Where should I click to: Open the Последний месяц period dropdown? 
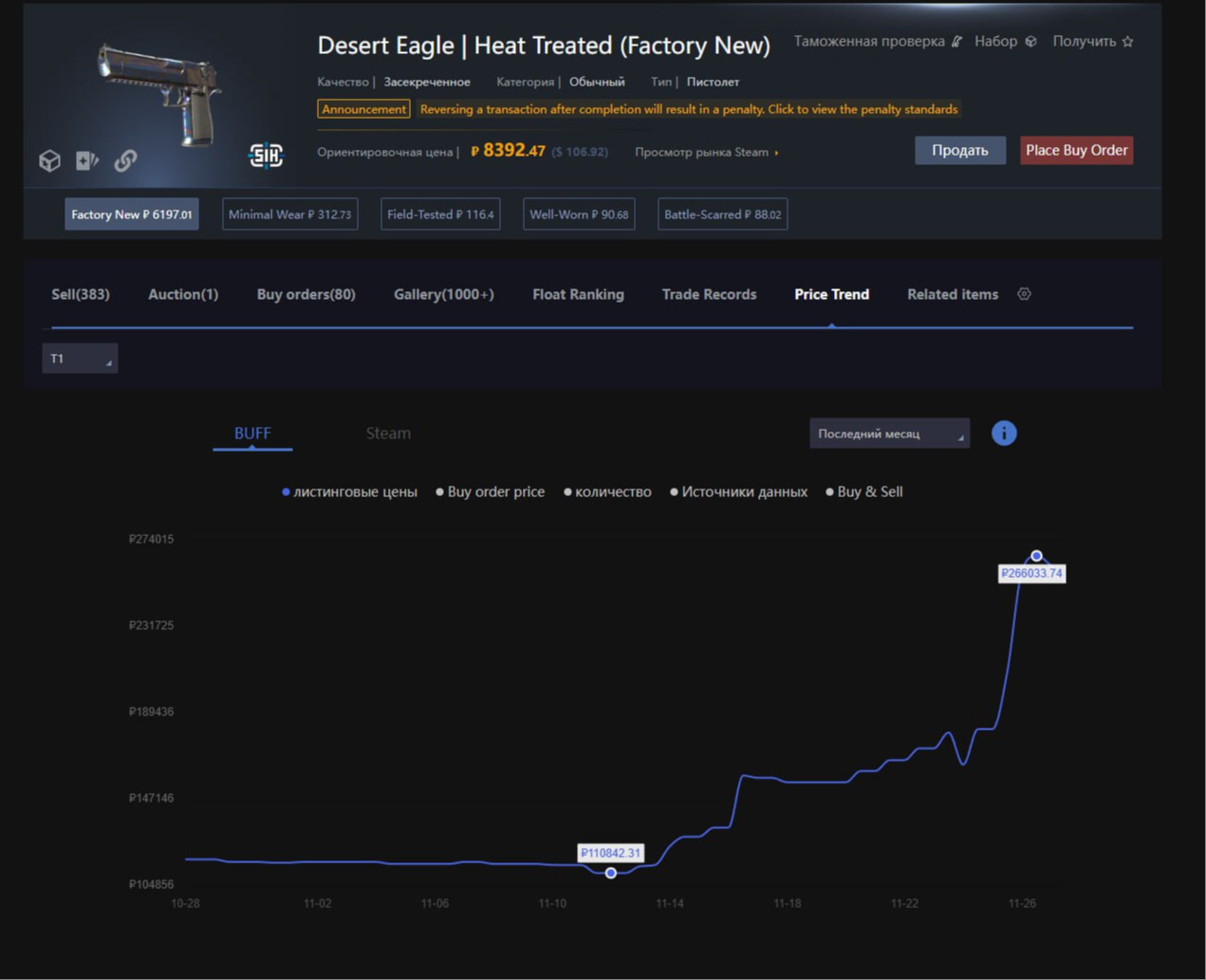point(889,434)
